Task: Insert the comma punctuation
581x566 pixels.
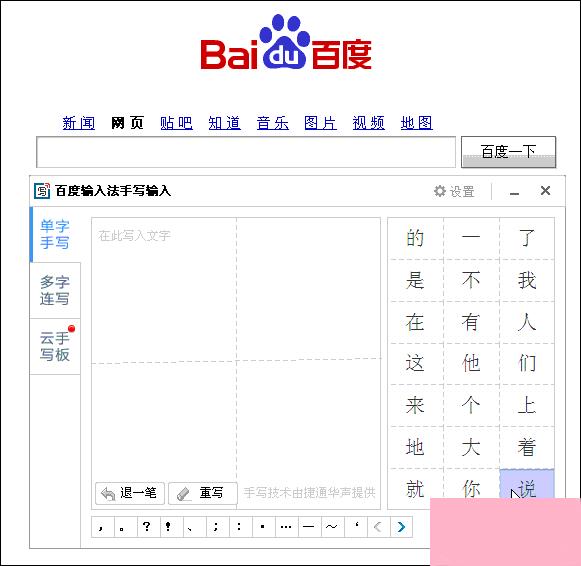Action: pyautogui.click(x=103, y=526)
